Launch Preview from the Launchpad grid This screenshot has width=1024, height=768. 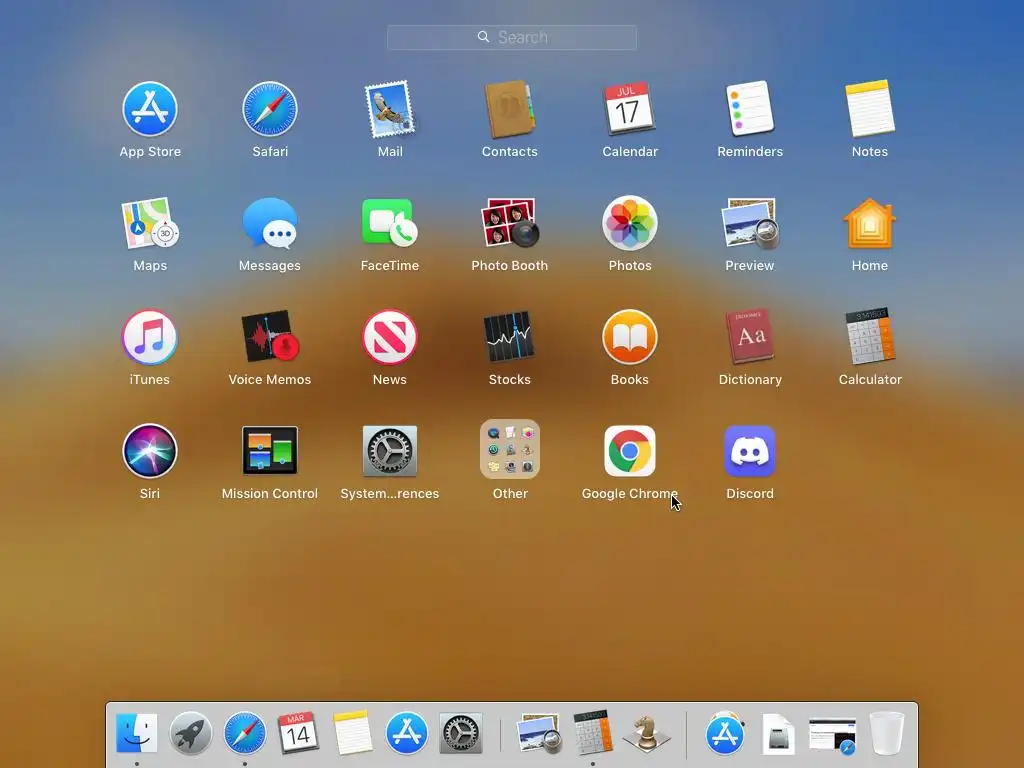tap(750, 223)
